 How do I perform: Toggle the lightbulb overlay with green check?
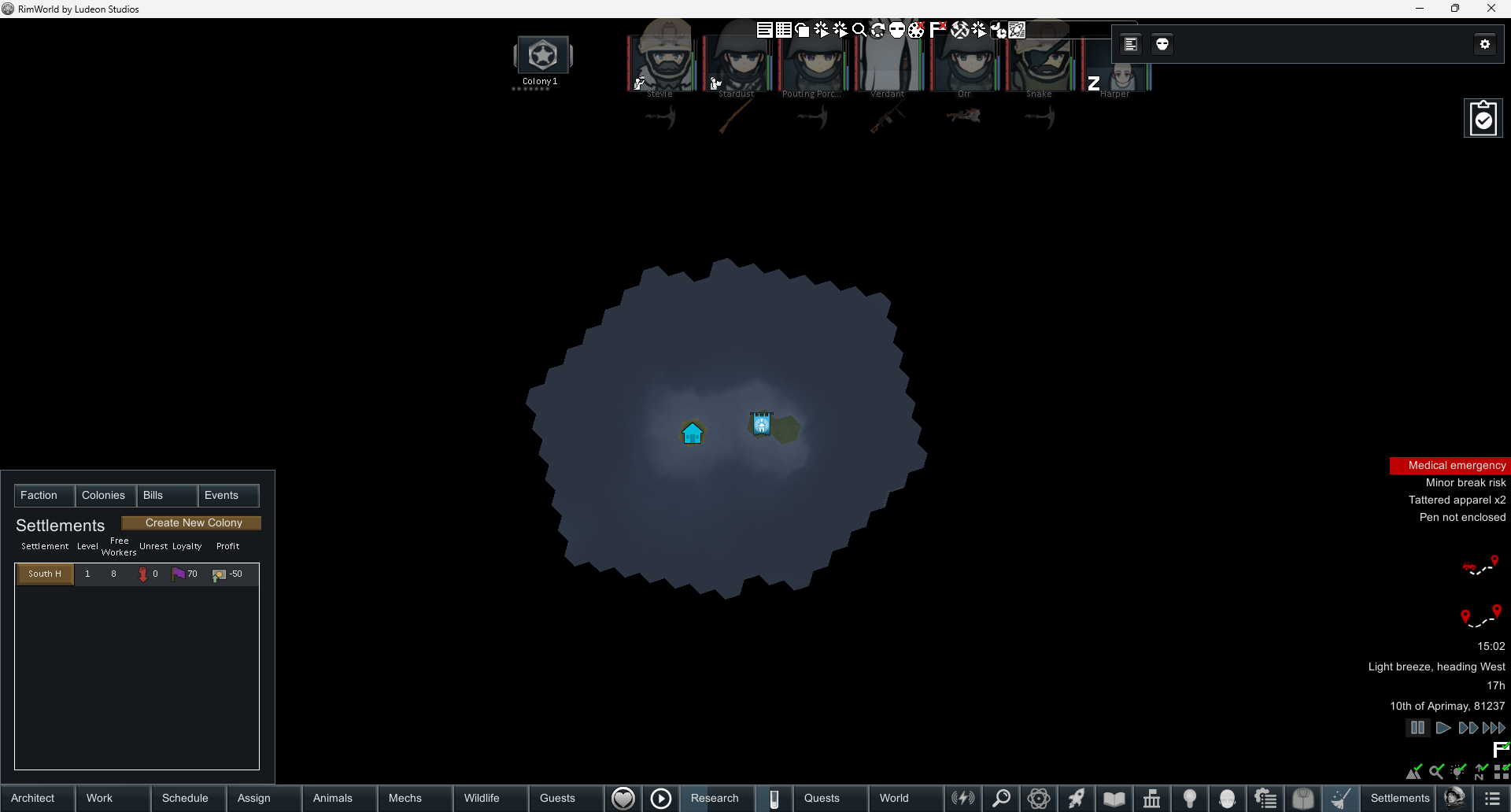tap(1459, 771)
